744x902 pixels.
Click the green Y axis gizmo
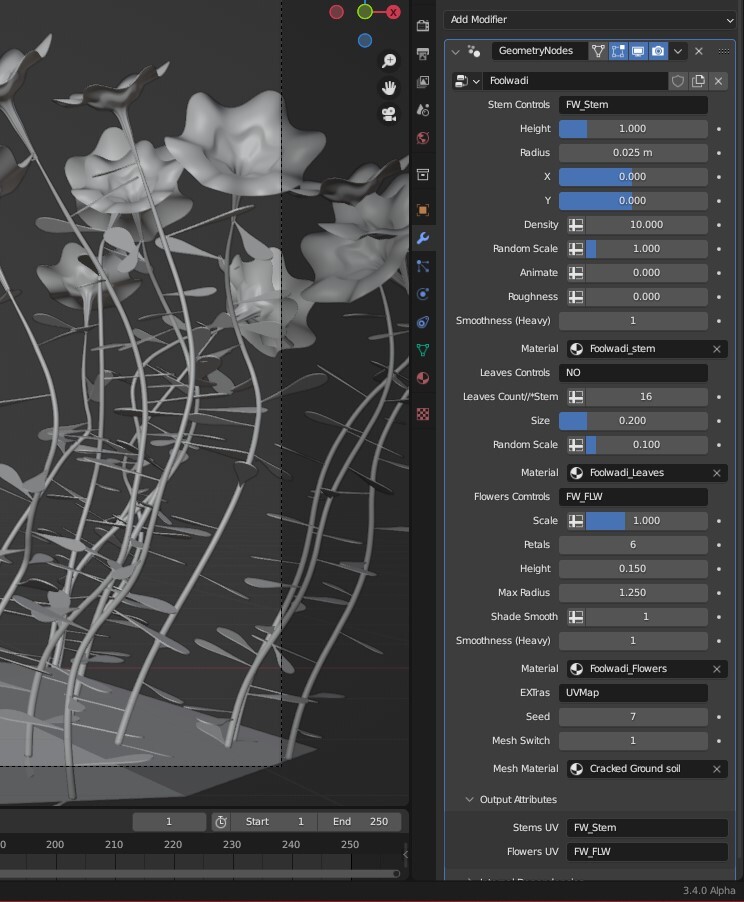coord(365,12)
